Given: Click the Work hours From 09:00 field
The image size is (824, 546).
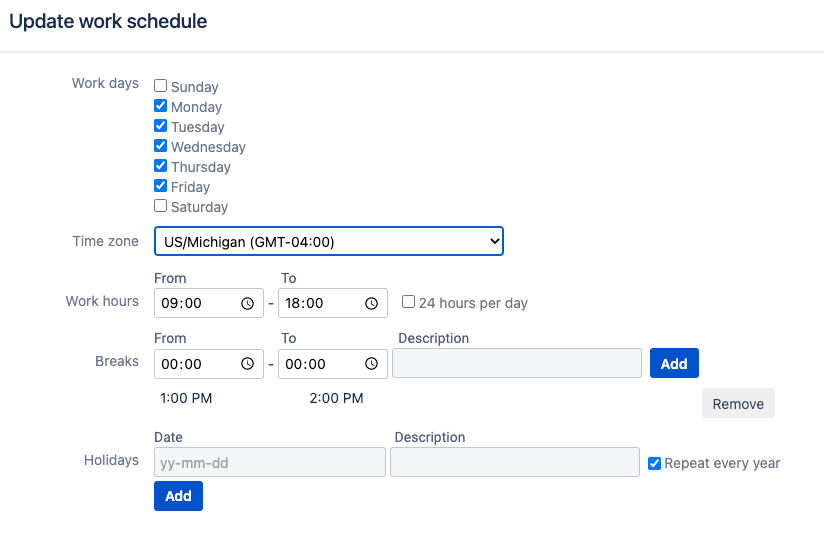Looking at the screenshot, I should pos(195,303).
